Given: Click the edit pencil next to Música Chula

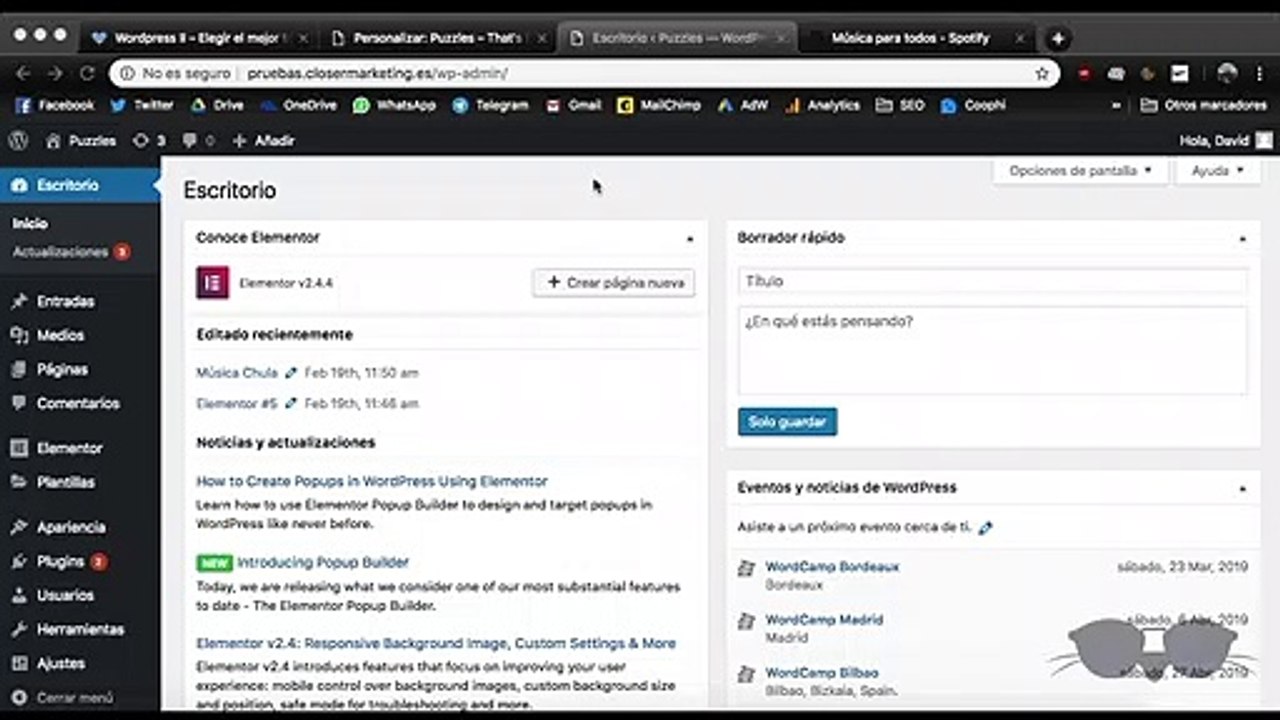Looking at the screenshot, I should coord(291,373).
